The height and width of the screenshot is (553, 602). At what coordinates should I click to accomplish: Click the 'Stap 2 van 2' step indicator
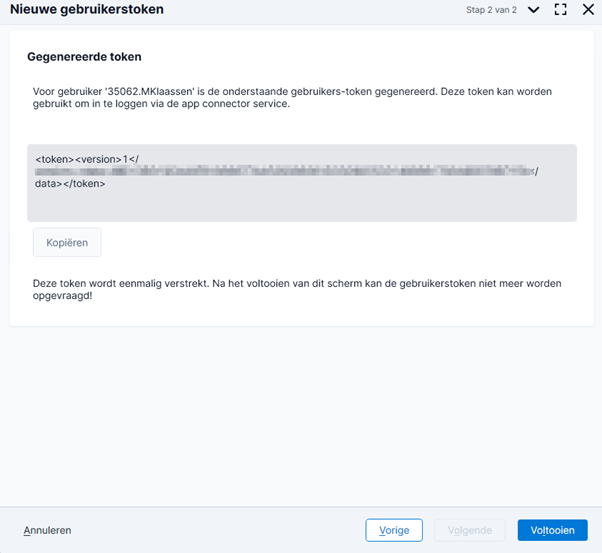point(491,10)
